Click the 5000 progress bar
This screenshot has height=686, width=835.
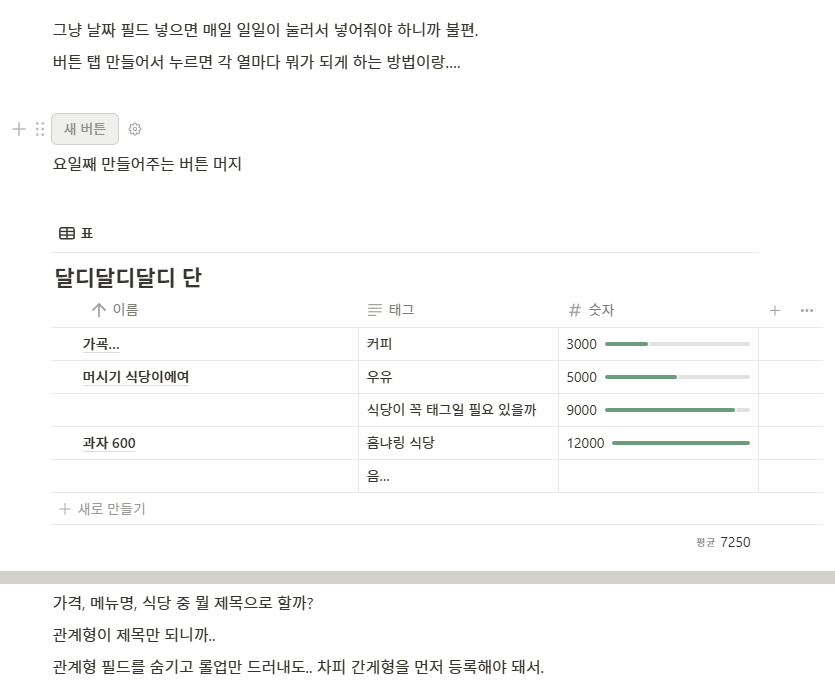677,377
